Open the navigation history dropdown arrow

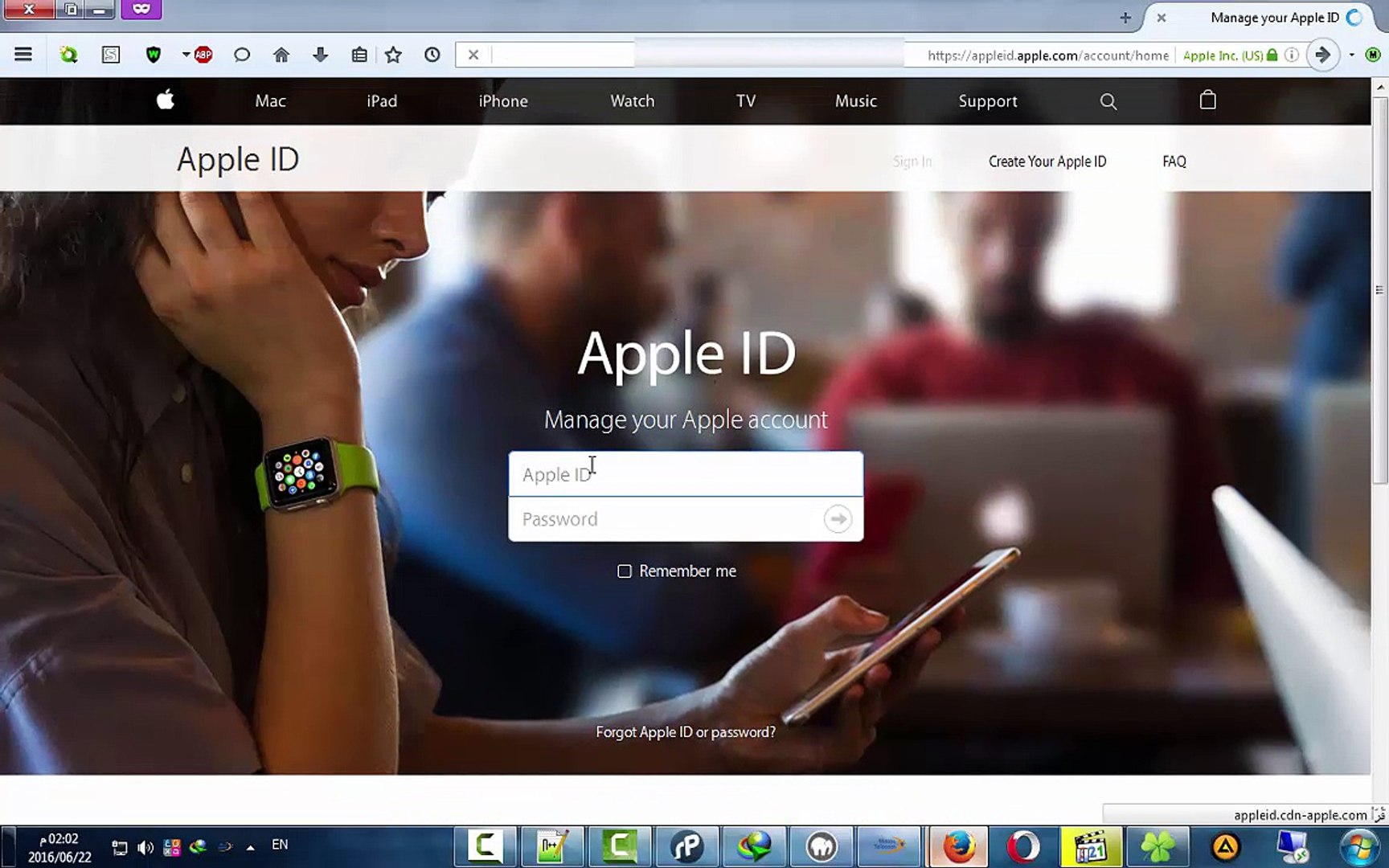[1352, 55]
